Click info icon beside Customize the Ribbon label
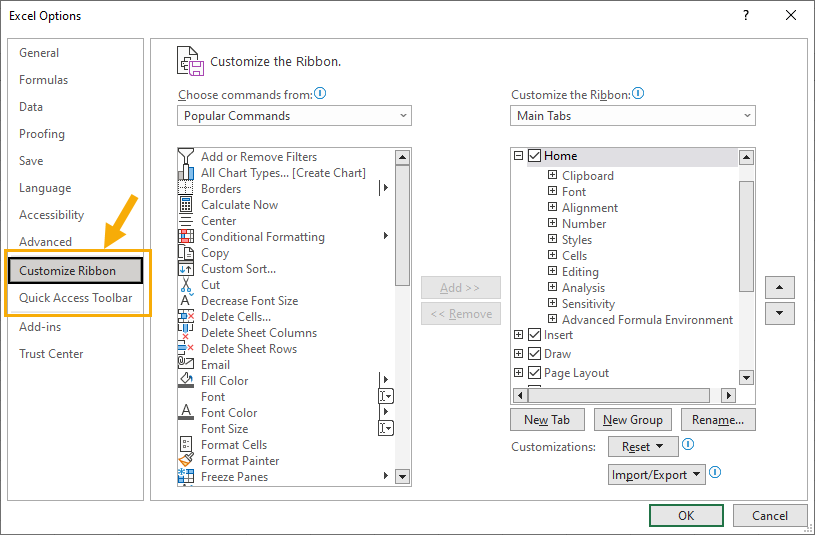 pos(638,94)
